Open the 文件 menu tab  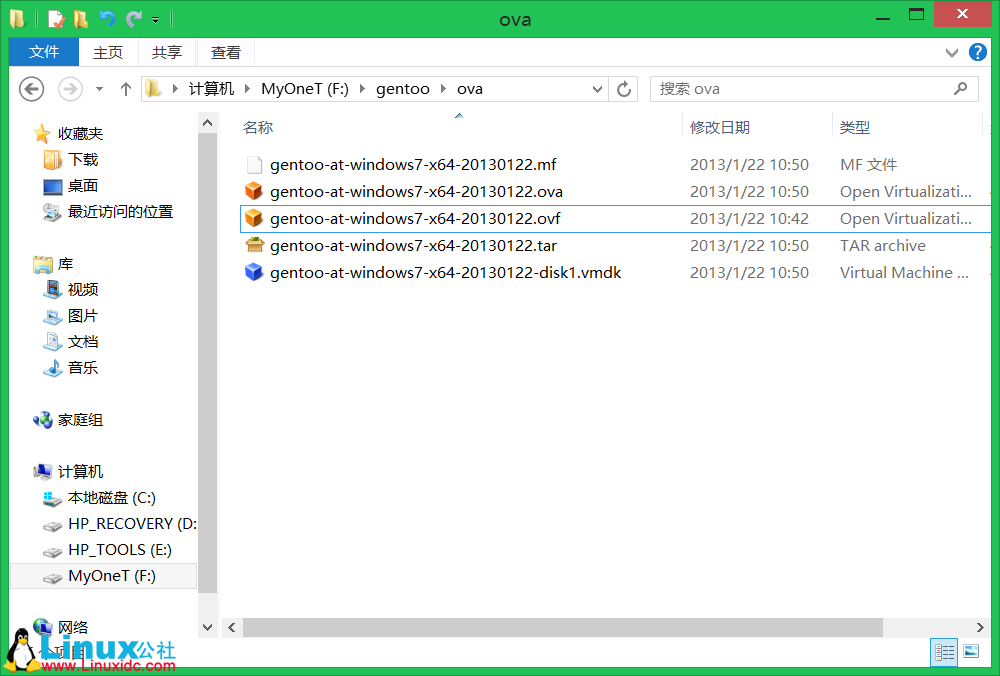click(44, 52)
